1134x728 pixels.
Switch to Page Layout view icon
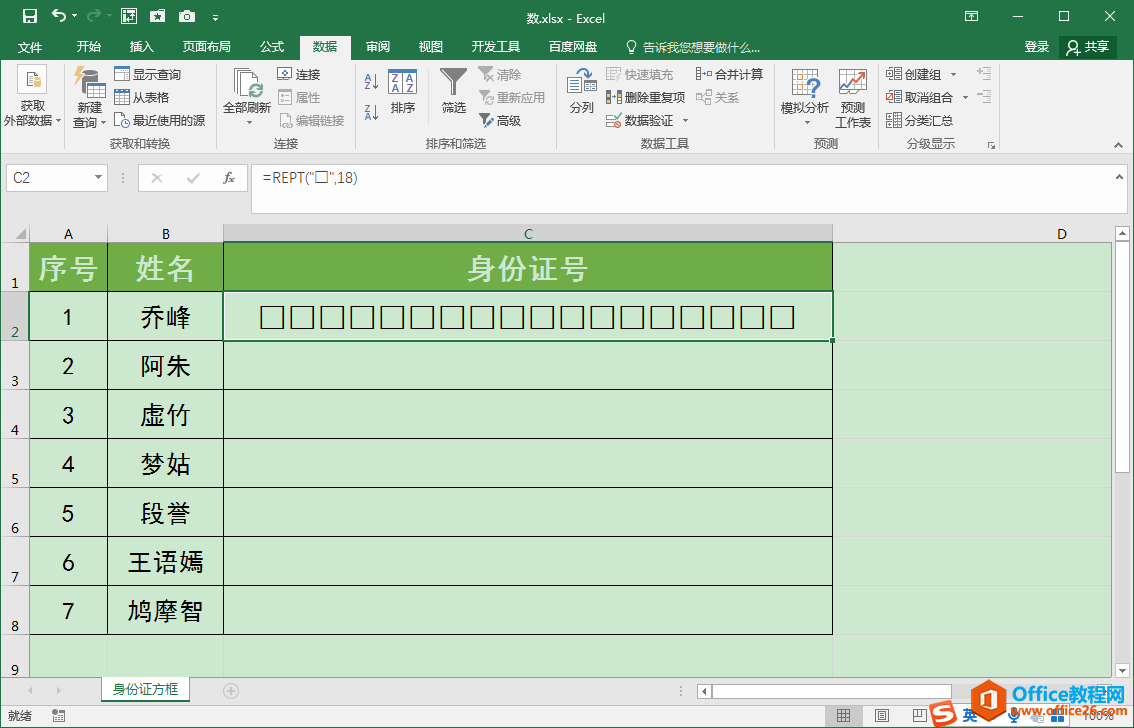[x=882, y=716]
